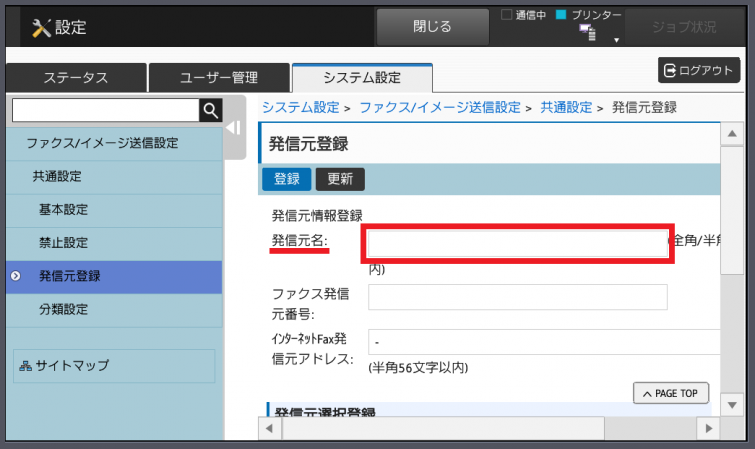Click the ファクス発信元番号 input field
The image size is (755, 449).
518,297
